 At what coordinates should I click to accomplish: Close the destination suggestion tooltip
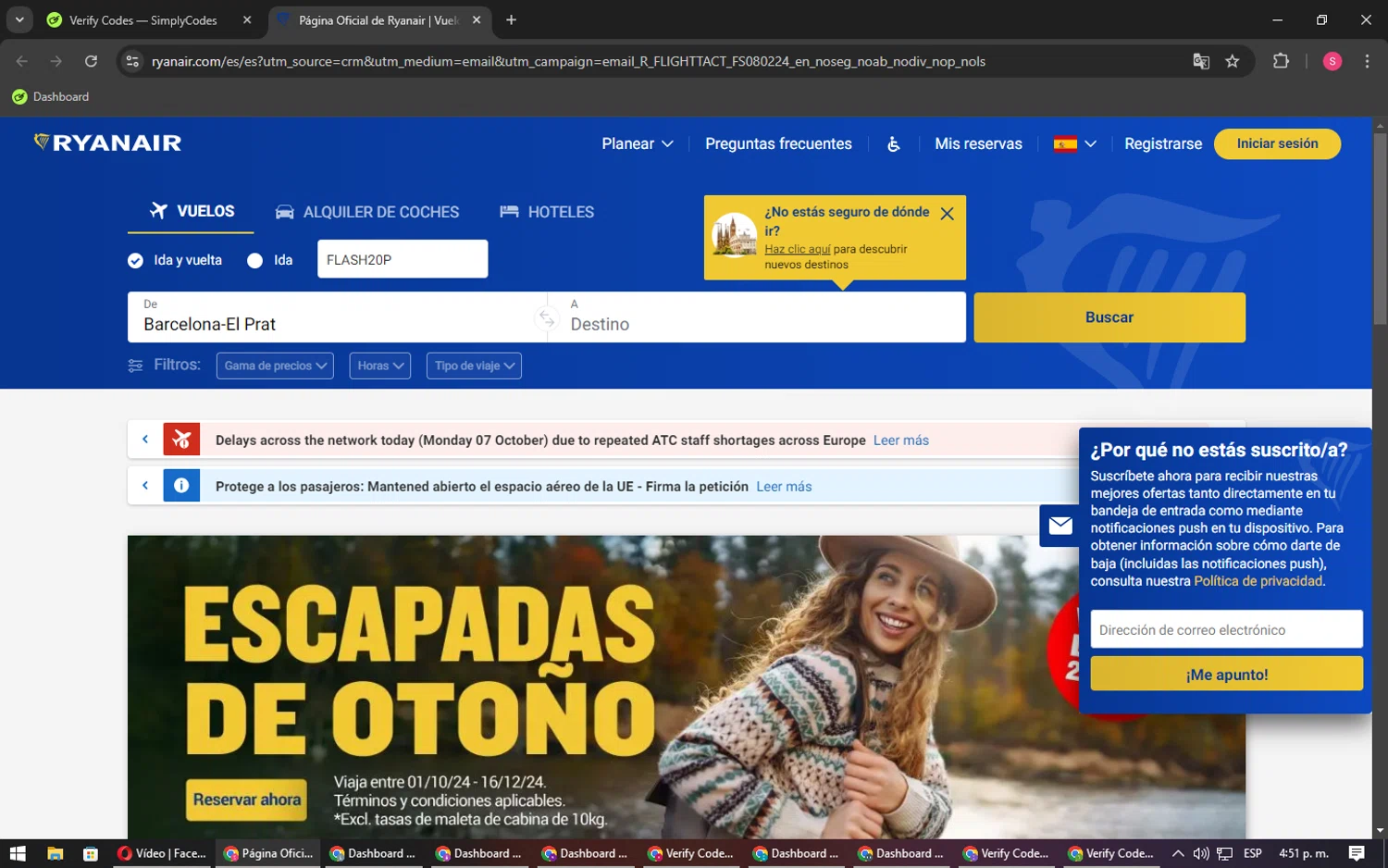947,214
